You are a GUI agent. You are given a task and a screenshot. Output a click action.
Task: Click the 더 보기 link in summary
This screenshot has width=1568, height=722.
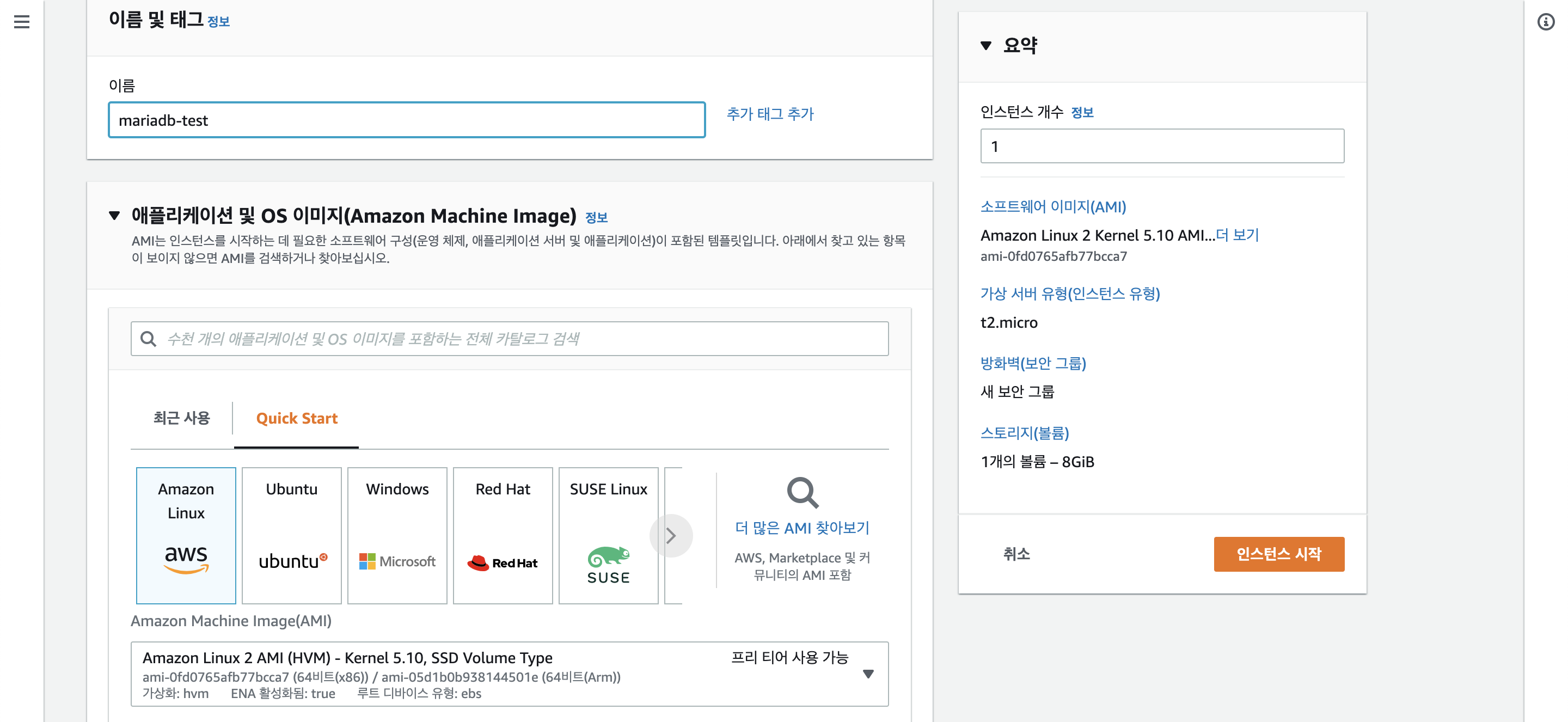click(x=1238, y=235)
